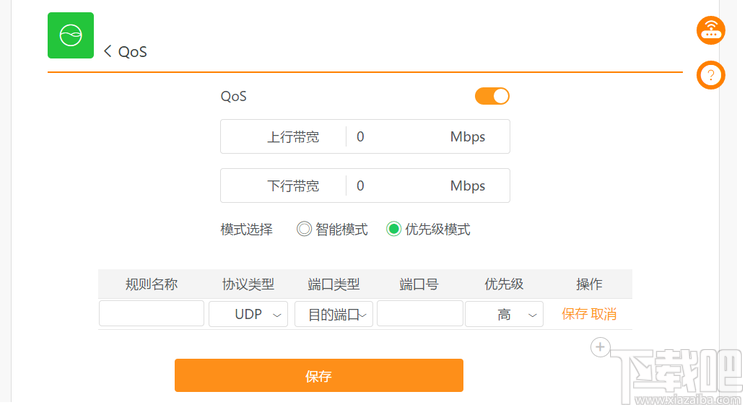
Task: Click the 协议类型 column header
Action: click(x=248, y=284)
